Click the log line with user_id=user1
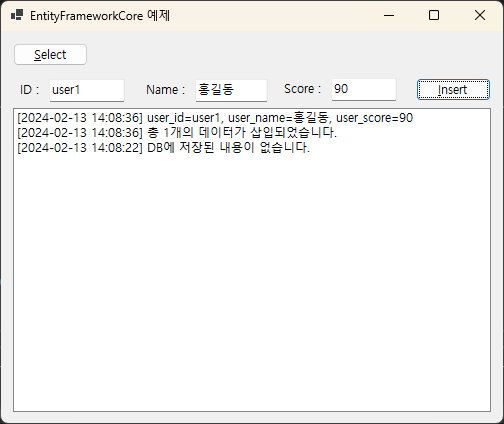The width and height of the screenshot is (504, 424). 215,118
